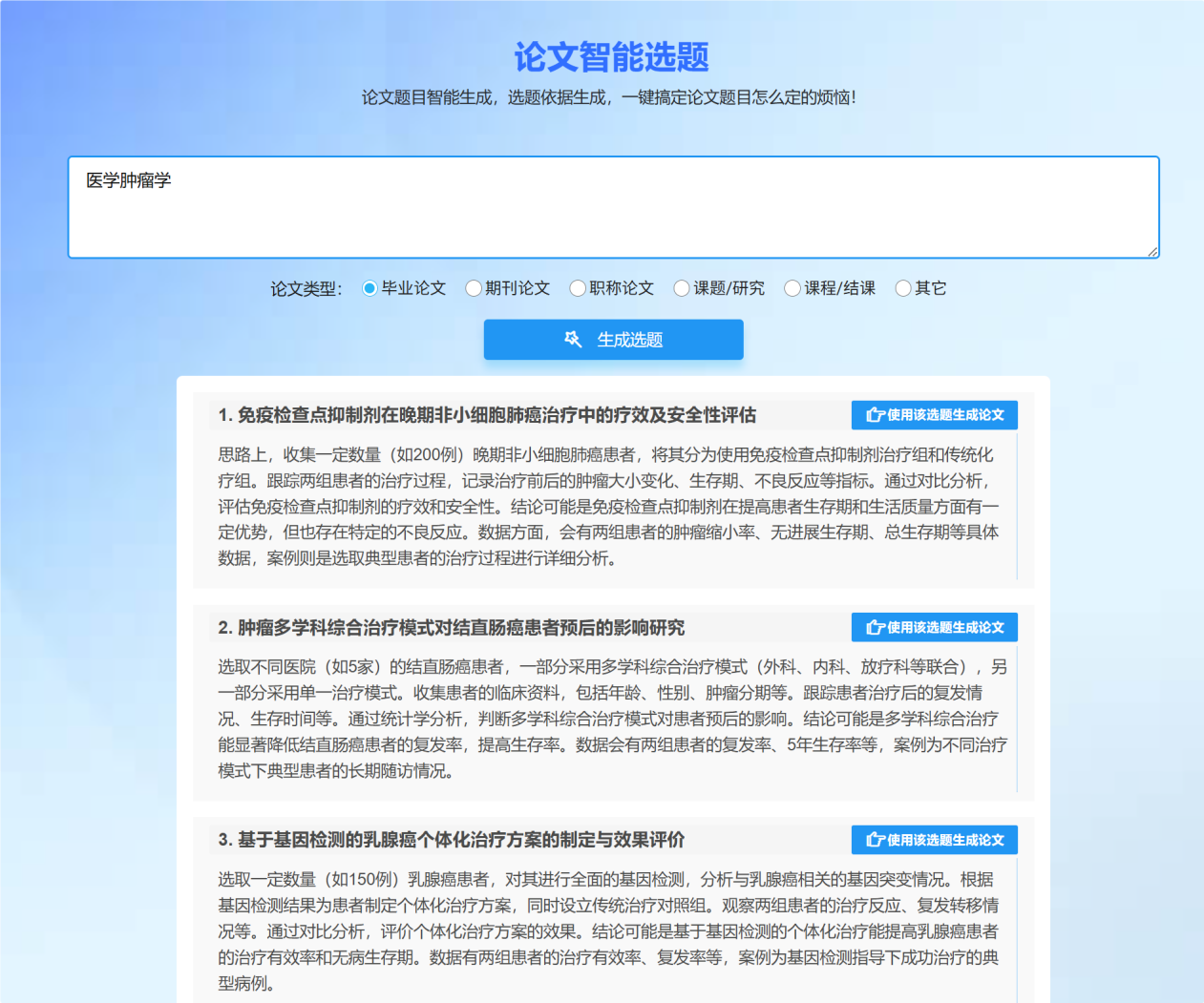1204x1003 pixels.
Task: Click the 论文智能选题 page title
Action: tap(612, 57)
